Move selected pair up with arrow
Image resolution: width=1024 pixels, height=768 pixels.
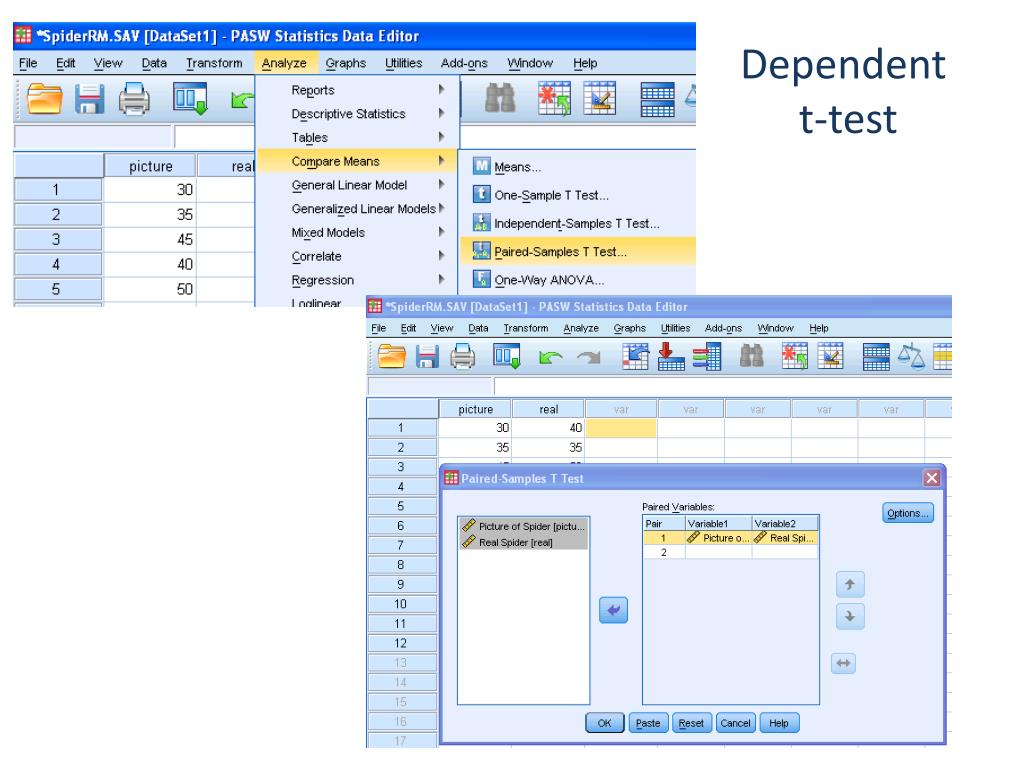(x=850, y=584)
